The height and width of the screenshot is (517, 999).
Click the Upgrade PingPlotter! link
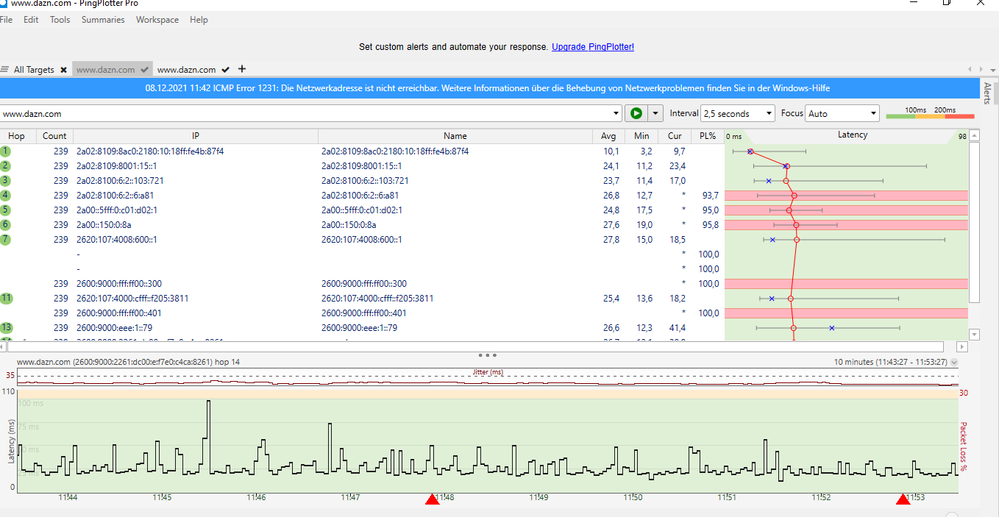pyautogui.click(x=593, y=47)
